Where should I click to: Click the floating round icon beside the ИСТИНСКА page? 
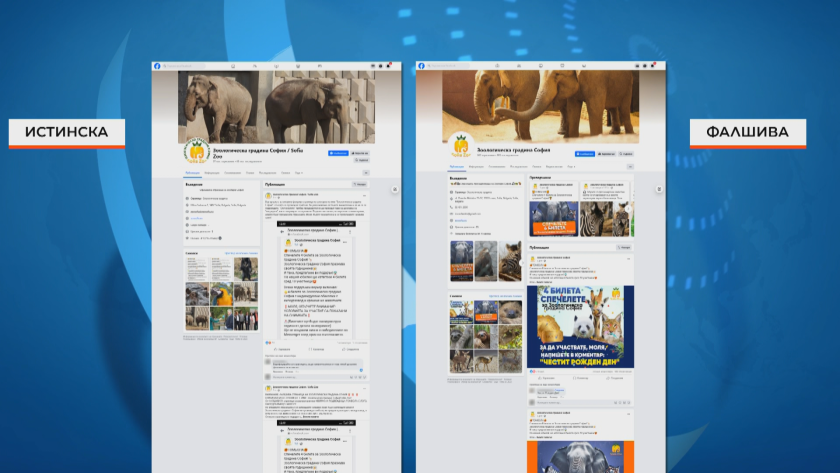click(x=395, y=190)
